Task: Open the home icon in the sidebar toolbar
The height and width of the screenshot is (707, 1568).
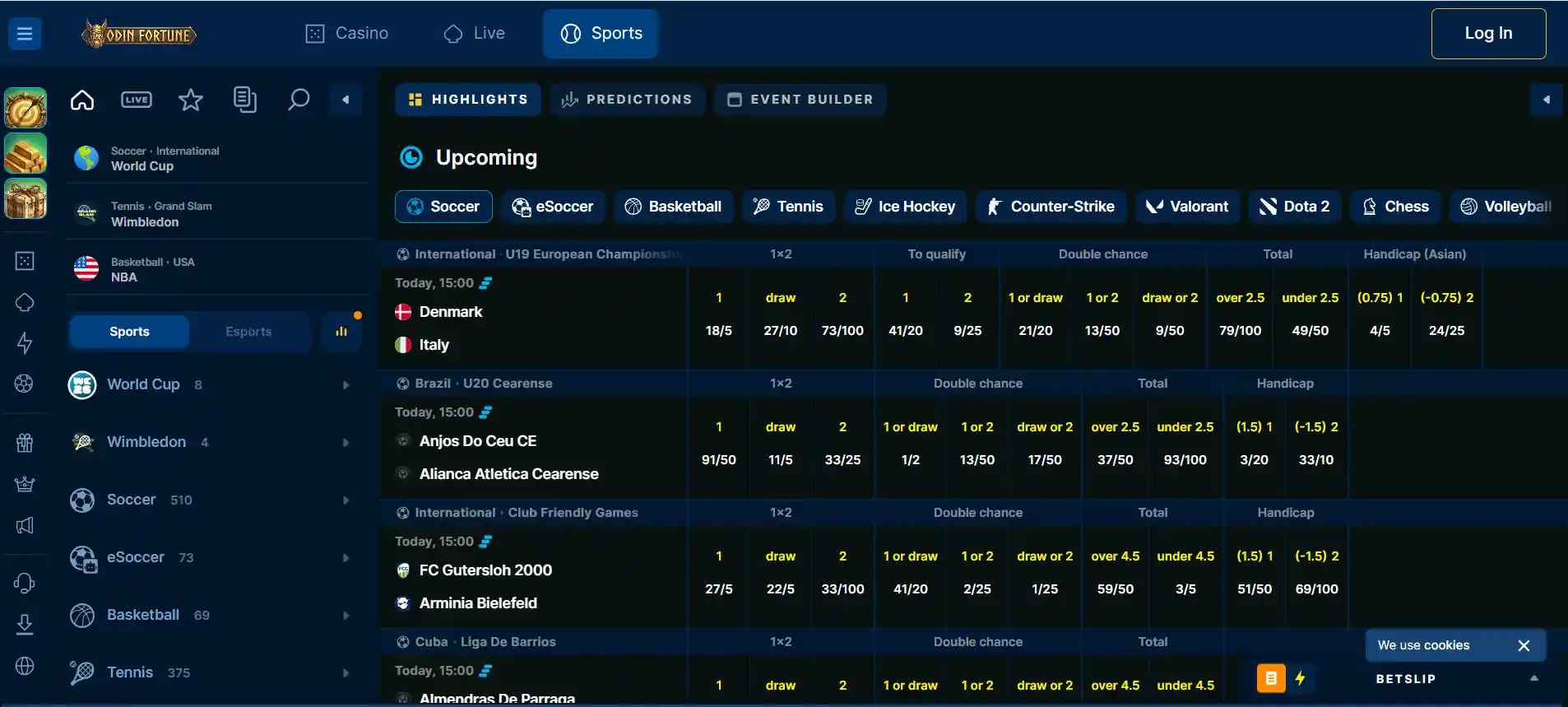Action: [82, 100]
